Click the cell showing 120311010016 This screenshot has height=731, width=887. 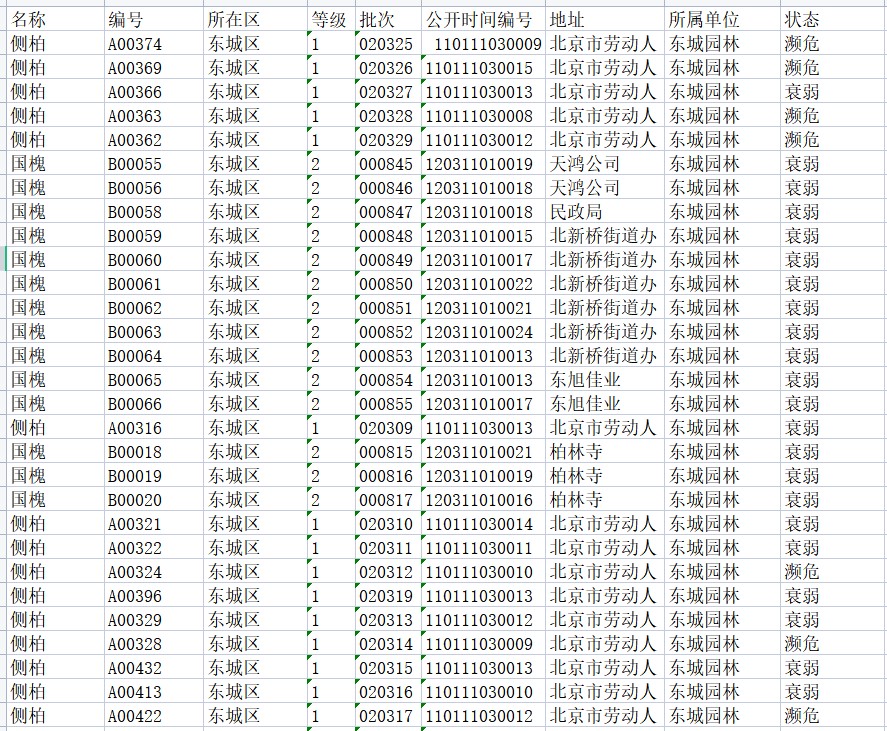coord(479,500)
